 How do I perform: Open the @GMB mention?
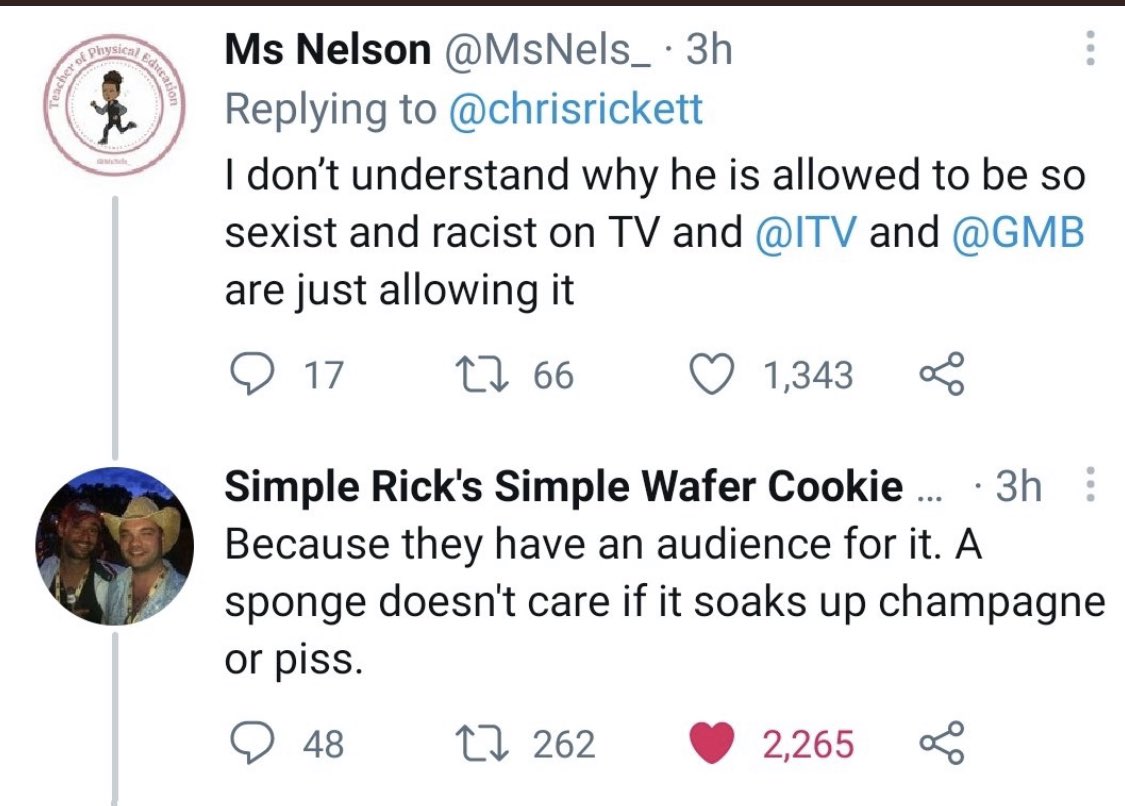pos(1017,233)
